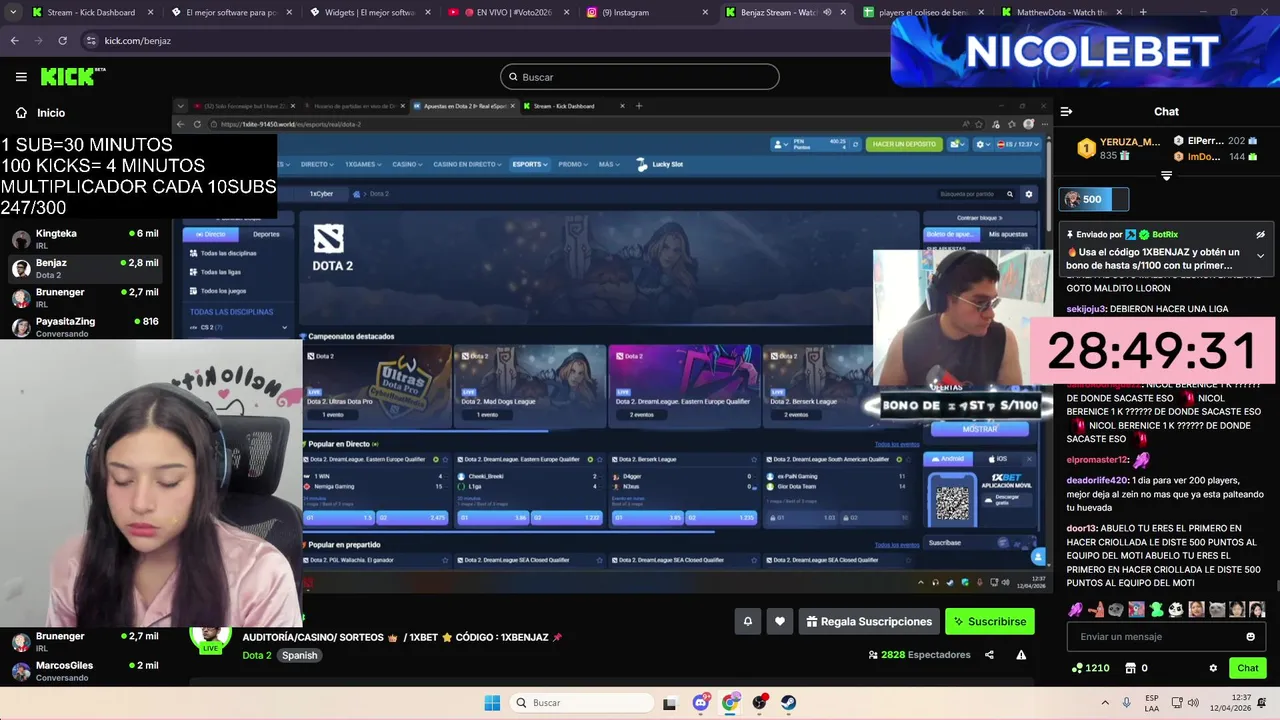This screenshot has height=720, width=1280.
Task: Open a new browser tab
Action: 1143,12
